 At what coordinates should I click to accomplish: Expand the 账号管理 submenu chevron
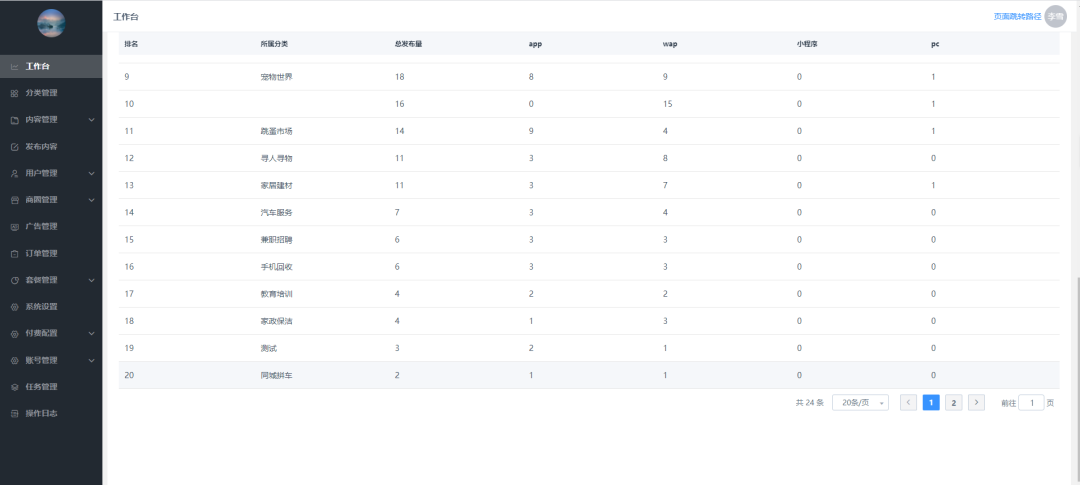(x=92, y=360)
